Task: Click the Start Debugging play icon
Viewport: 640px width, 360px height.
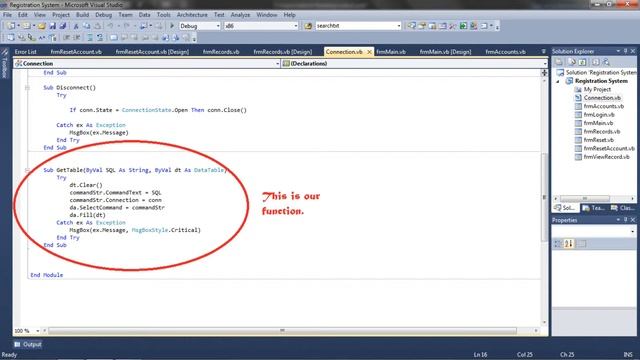Action: 172,26
